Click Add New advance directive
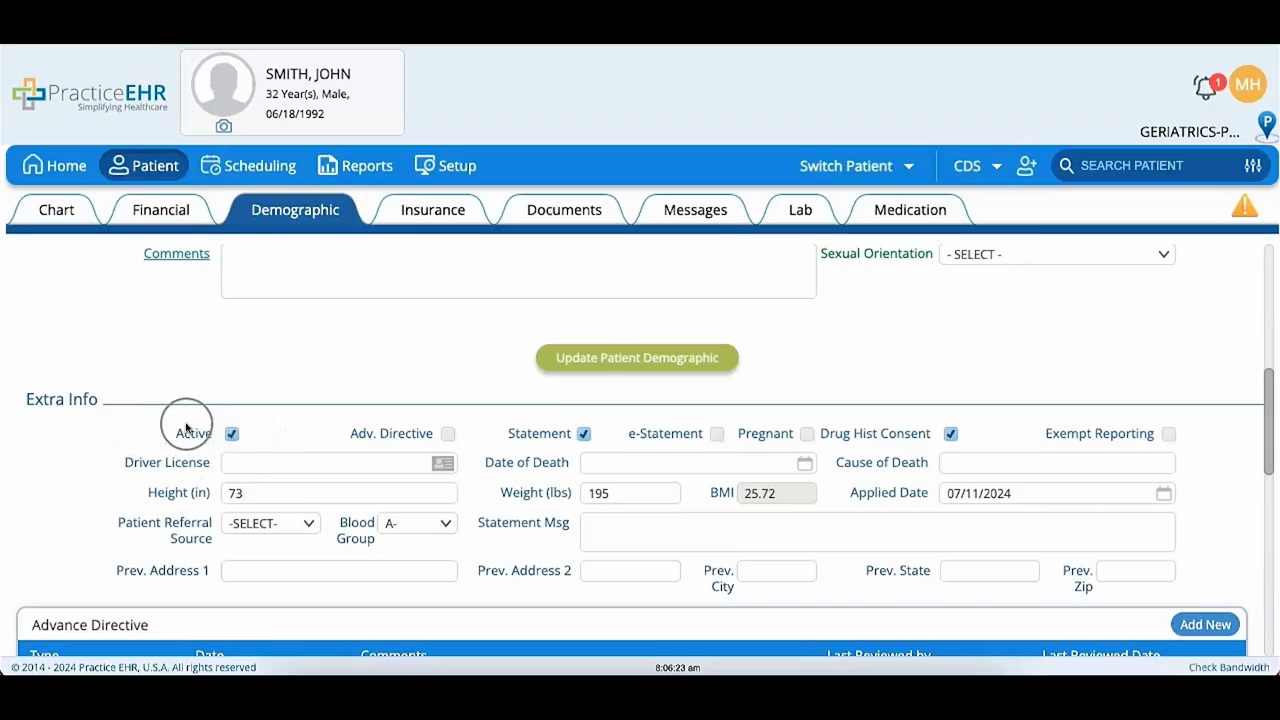This screenshot has height=720, width=1280. tap(1205, 625)
